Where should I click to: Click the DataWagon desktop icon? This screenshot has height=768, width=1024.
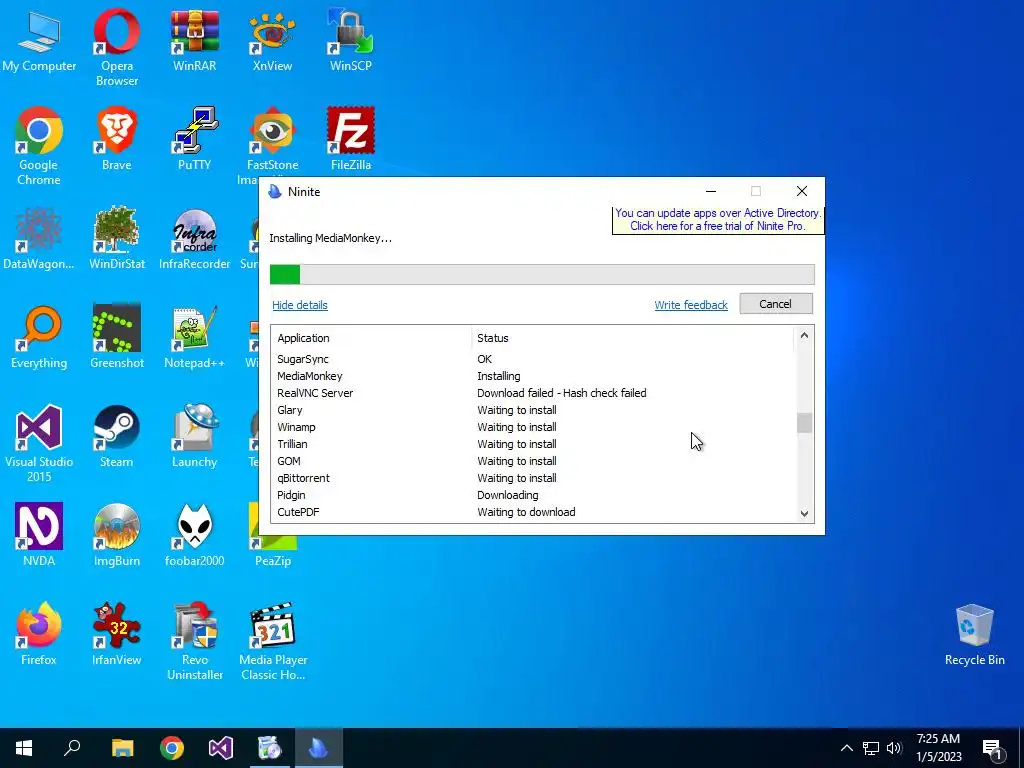pos(39,238)
